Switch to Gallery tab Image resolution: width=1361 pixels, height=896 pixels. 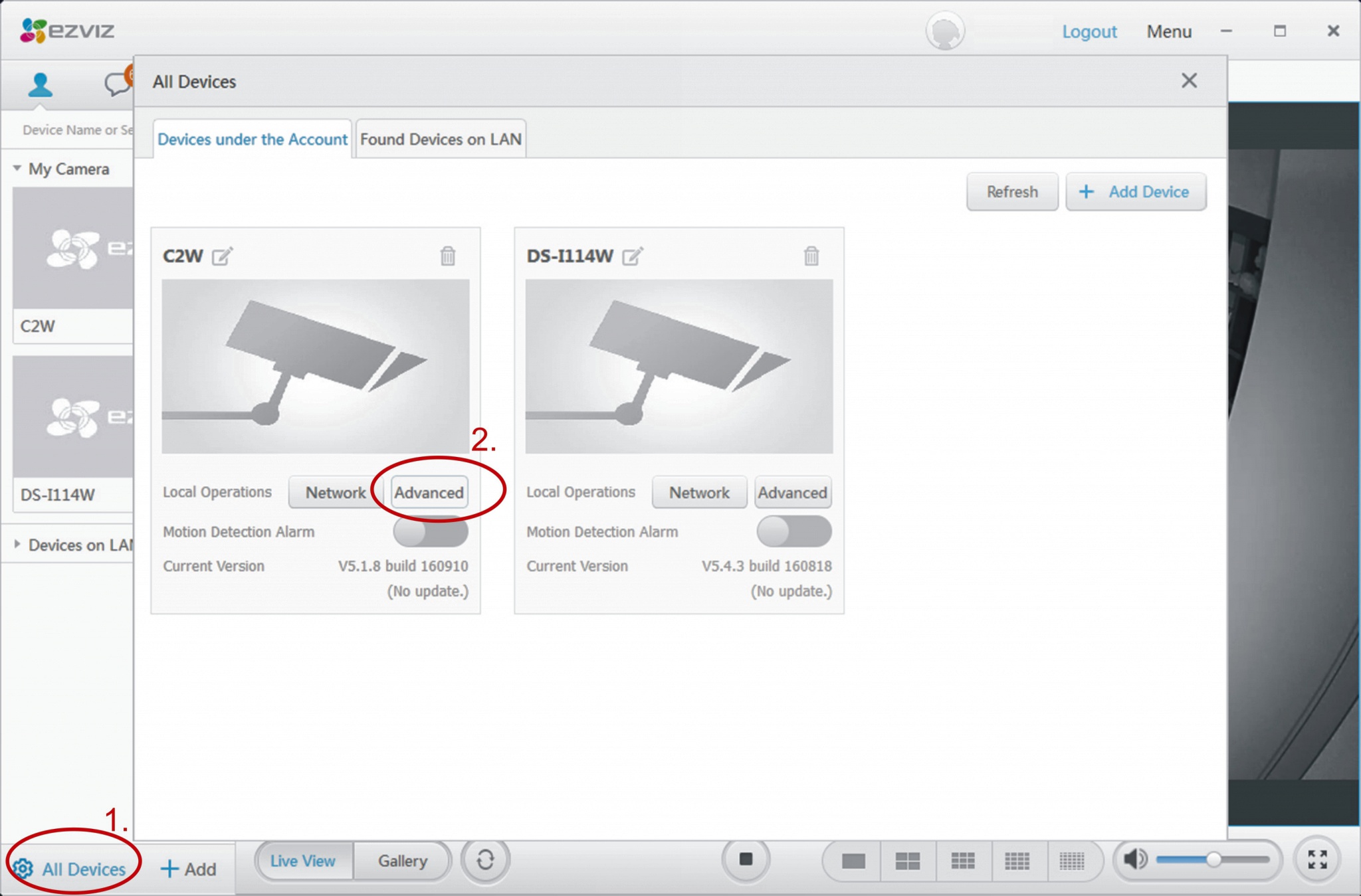[x=403, y=861]
